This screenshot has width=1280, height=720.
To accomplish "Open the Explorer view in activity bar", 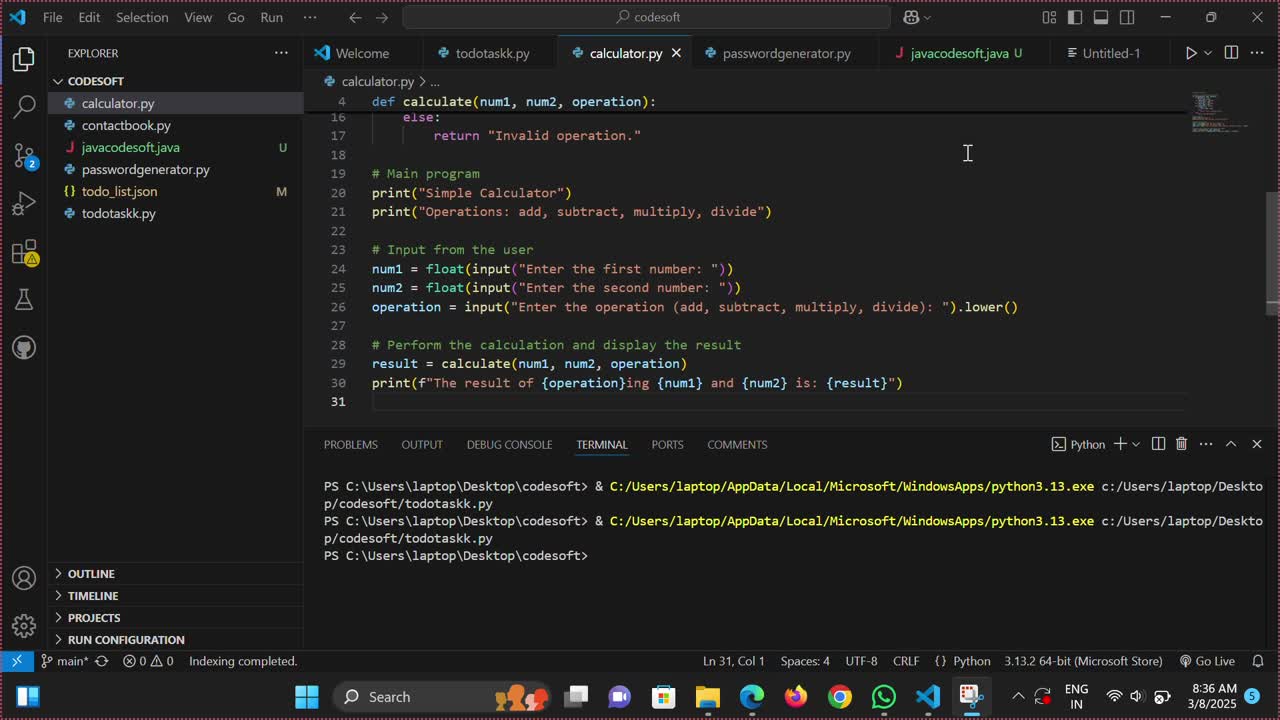I will click(24, 59).
